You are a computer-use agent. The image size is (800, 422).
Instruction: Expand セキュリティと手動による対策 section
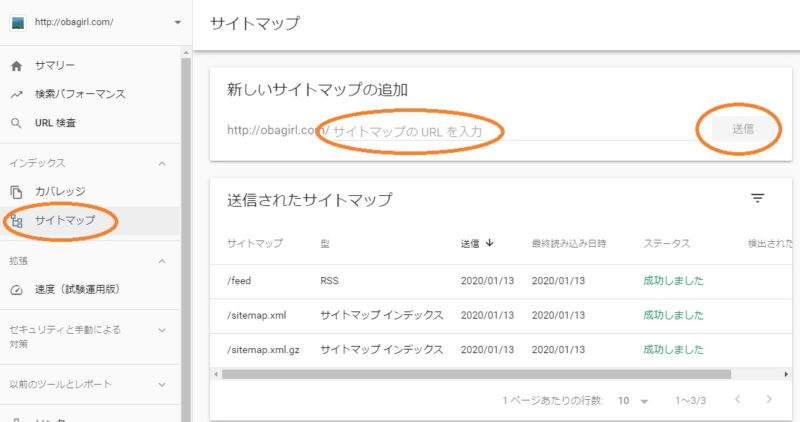tap(162, 330)
